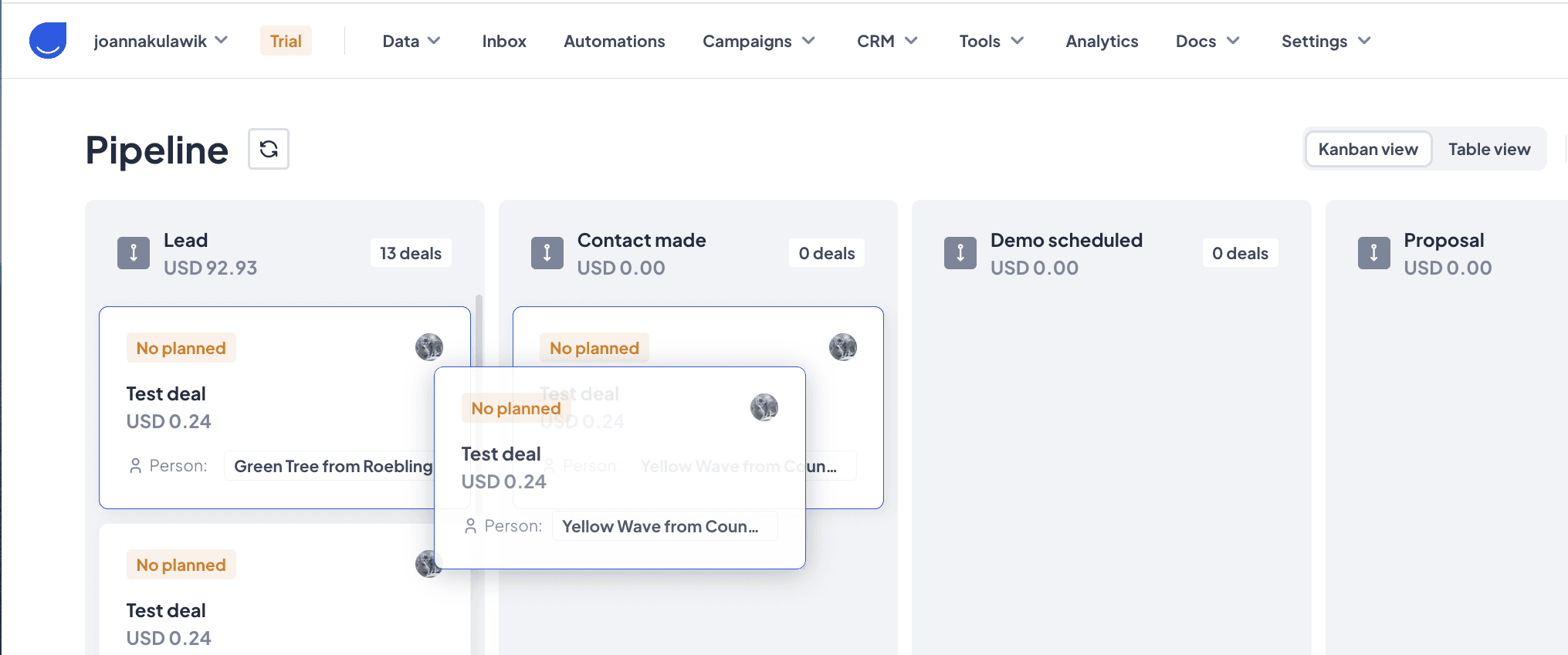Expand the Data menu
The height and width of the screenshot is (655, 1568).
coord(411,41)
